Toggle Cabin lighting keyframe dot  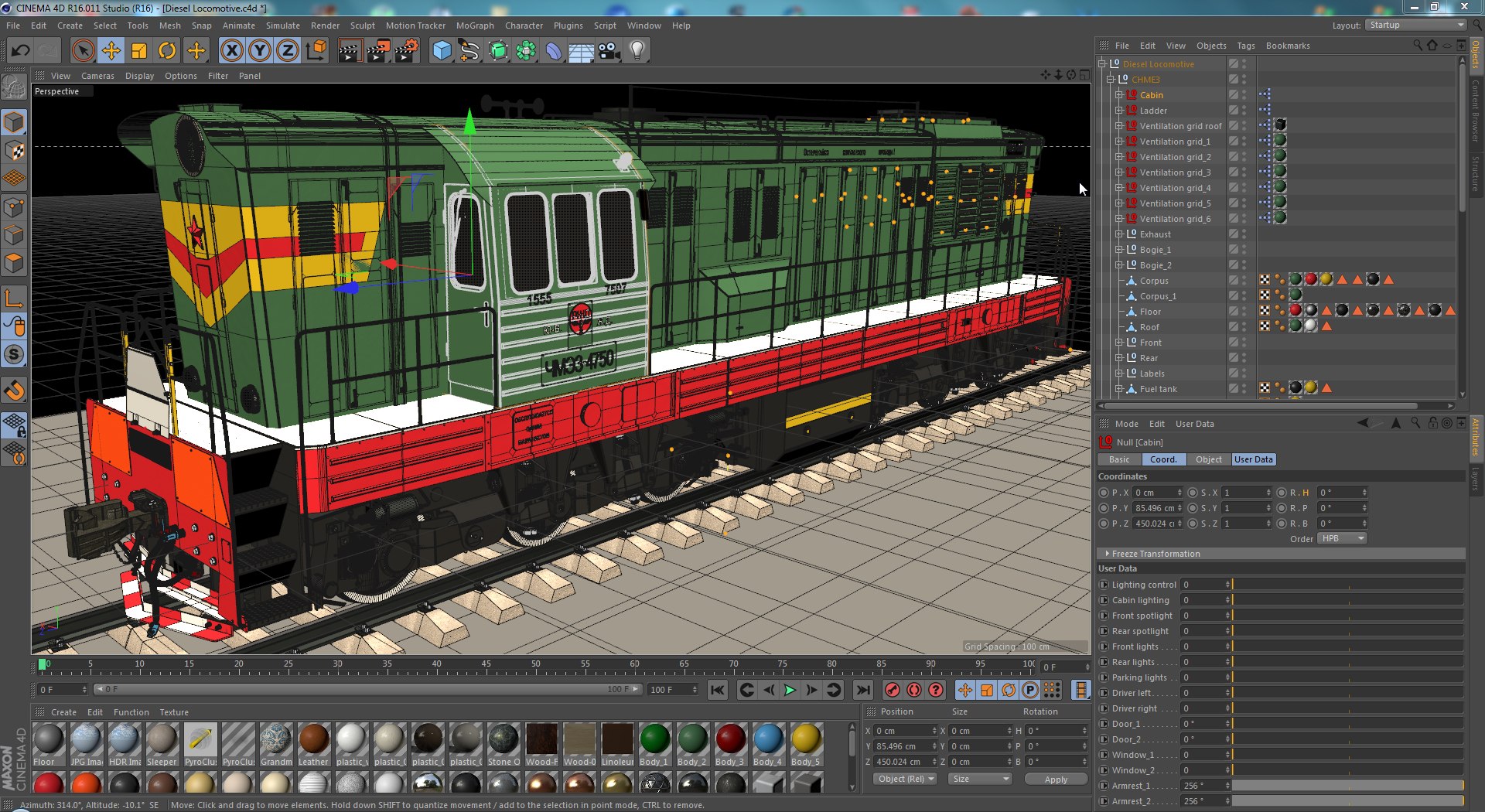tap(1104, 600)
